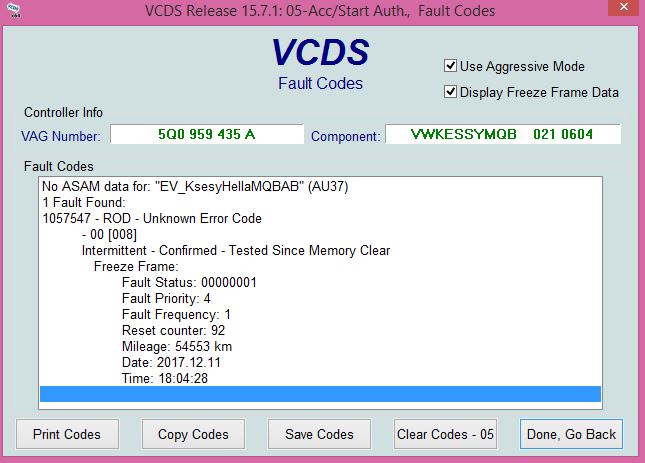
Task: Select the 'Freeze Frame:' line
Action: point(136,266)
